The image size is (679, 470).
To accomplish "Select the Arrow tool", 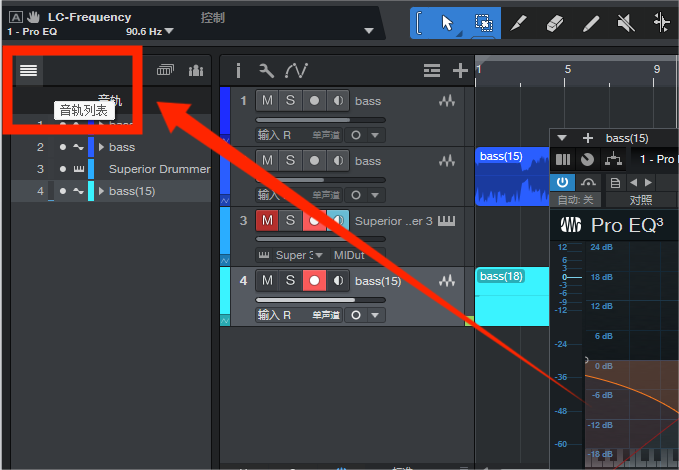I will [x=447, y=23].
